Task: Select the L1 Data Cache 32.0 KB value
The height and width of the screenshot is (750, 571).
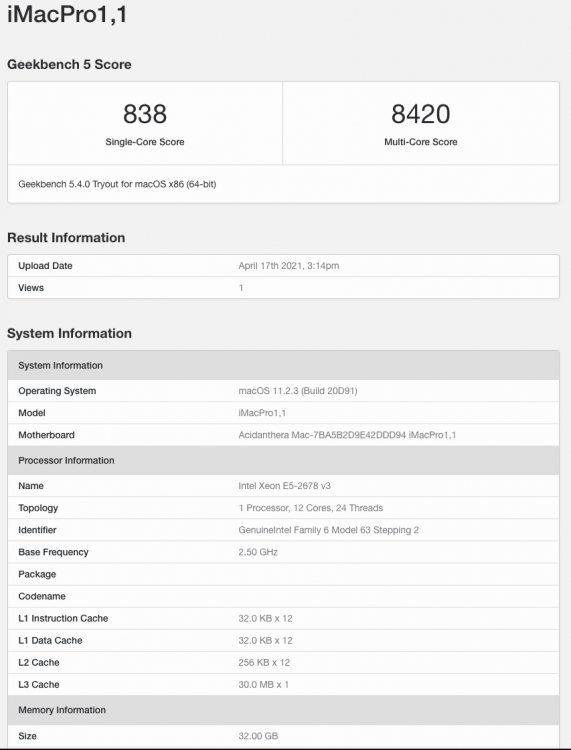Action: click(x=265, y=640)
